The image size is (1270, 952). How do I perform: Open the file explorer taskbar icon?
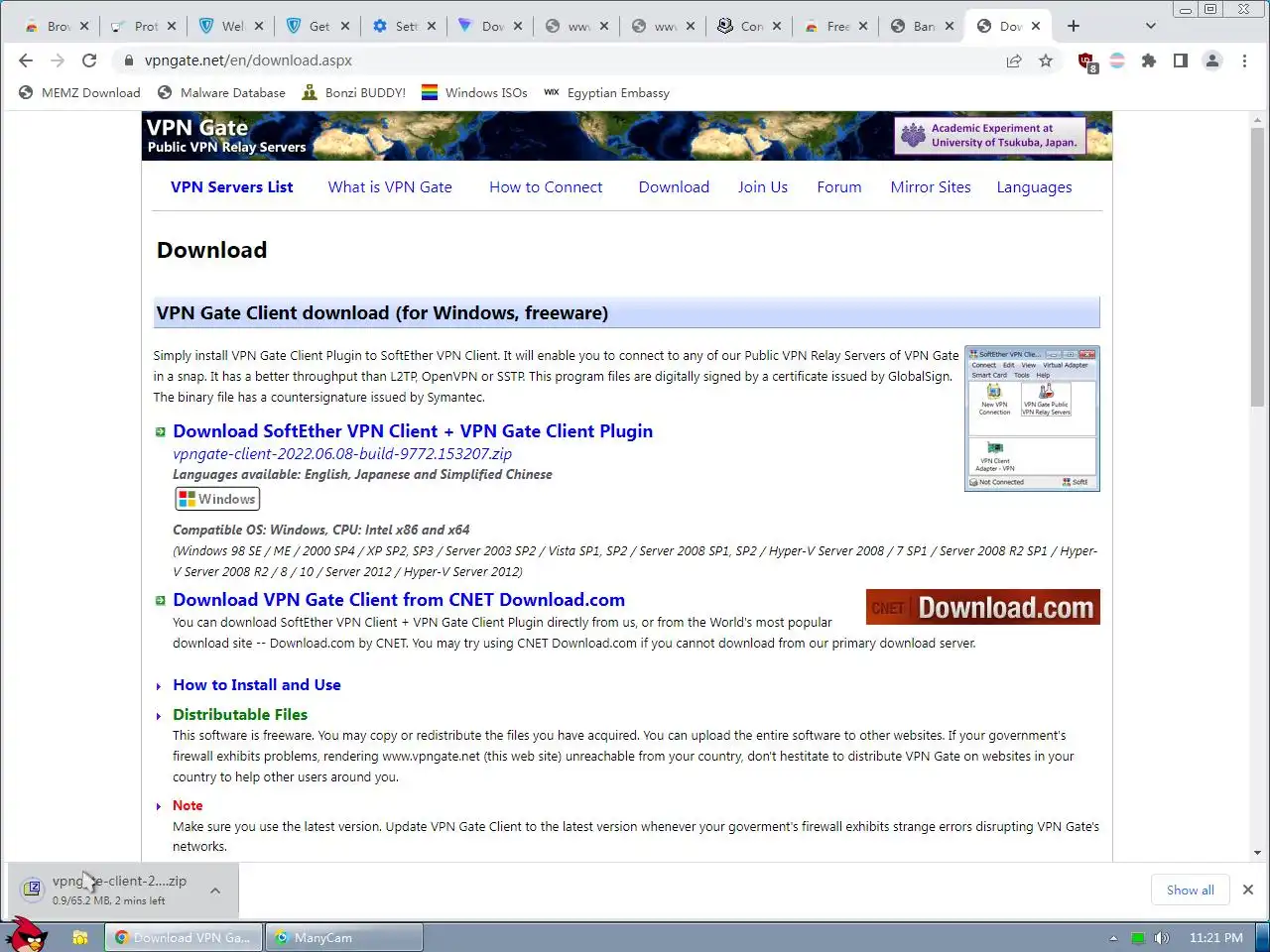point(80,937)
